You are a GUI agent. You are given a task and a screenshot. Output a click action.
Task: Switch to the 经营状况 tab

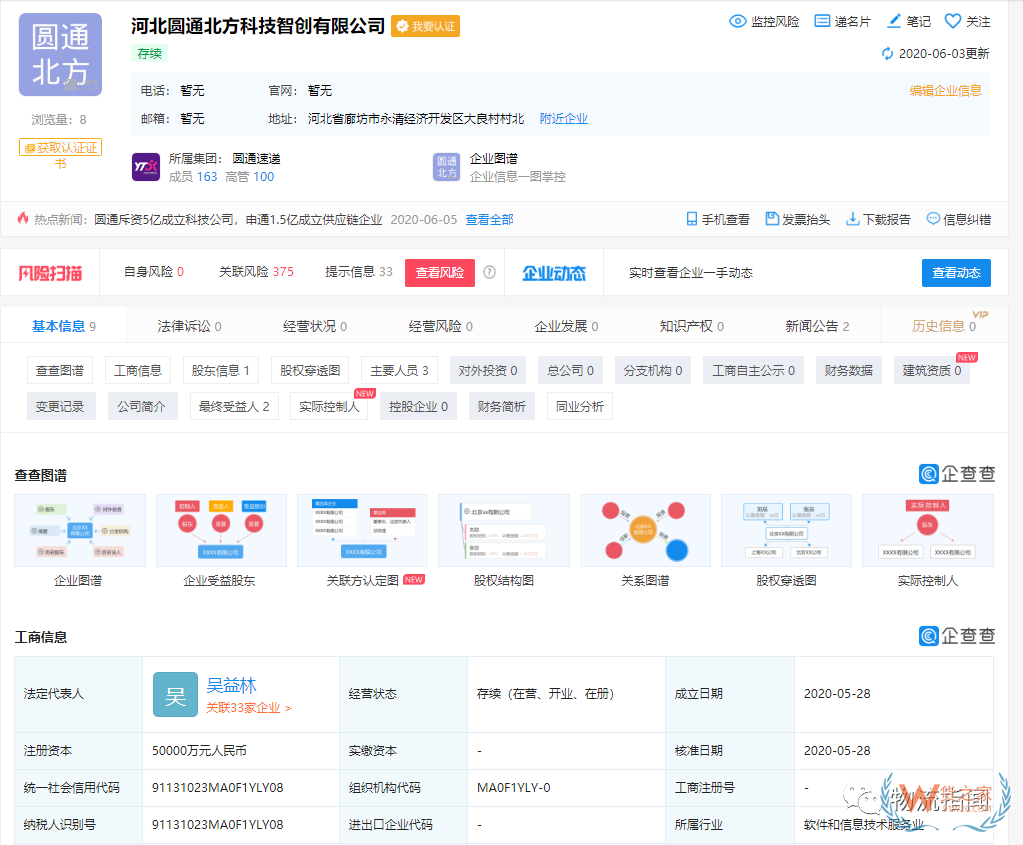315,326
